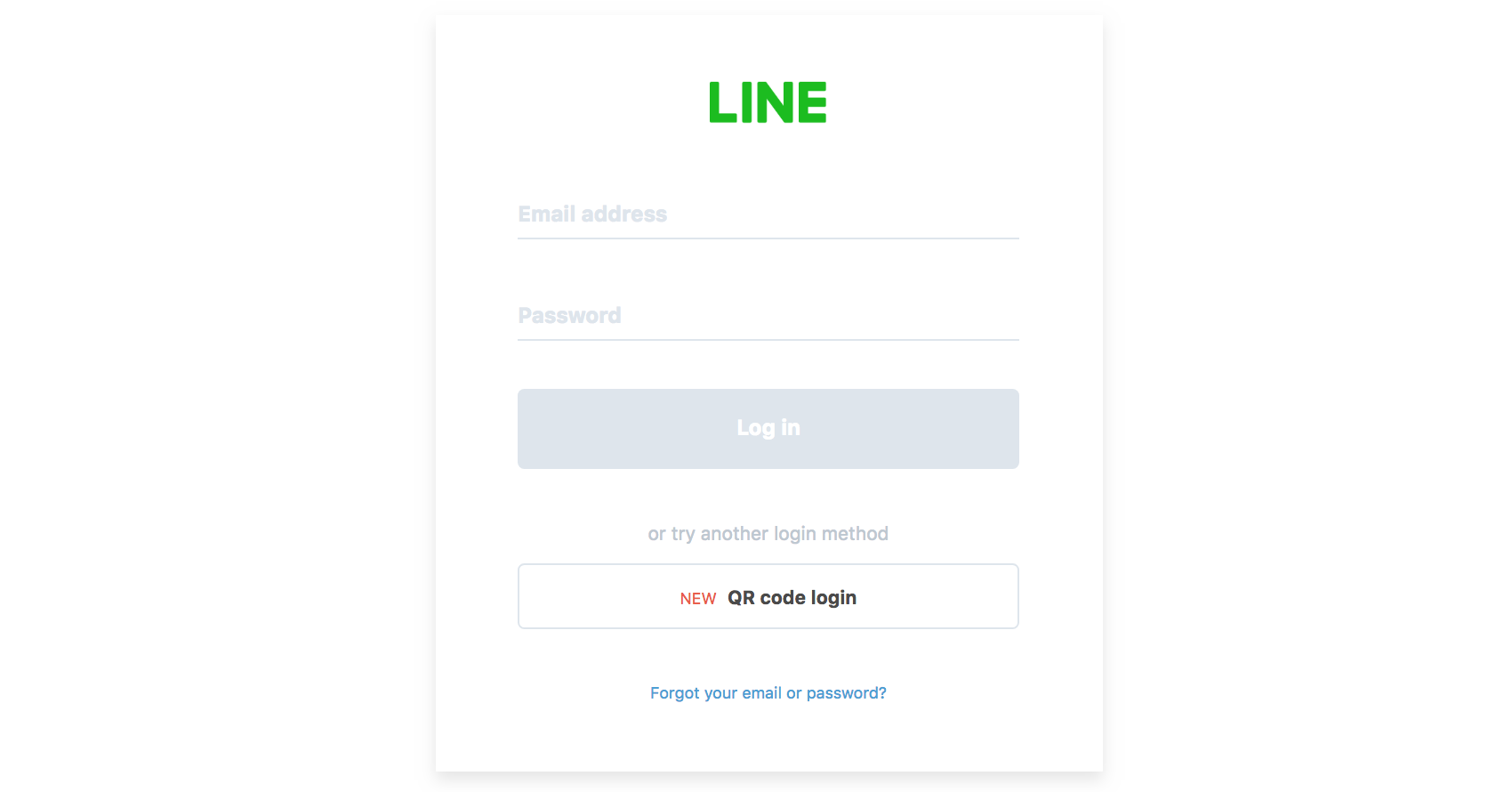Click the 'QR code login' label text
Viewport: 1512px width, 792px height.
[792, 598]
